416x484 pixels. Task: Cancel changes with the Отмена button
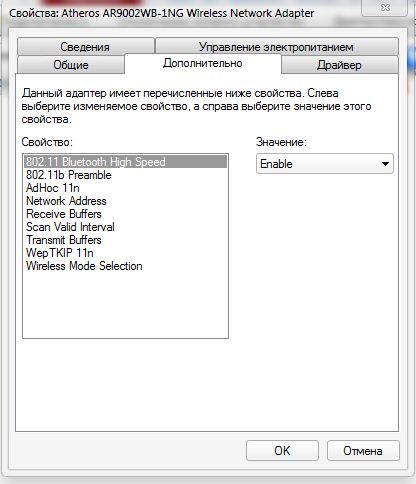click(363, 451)
